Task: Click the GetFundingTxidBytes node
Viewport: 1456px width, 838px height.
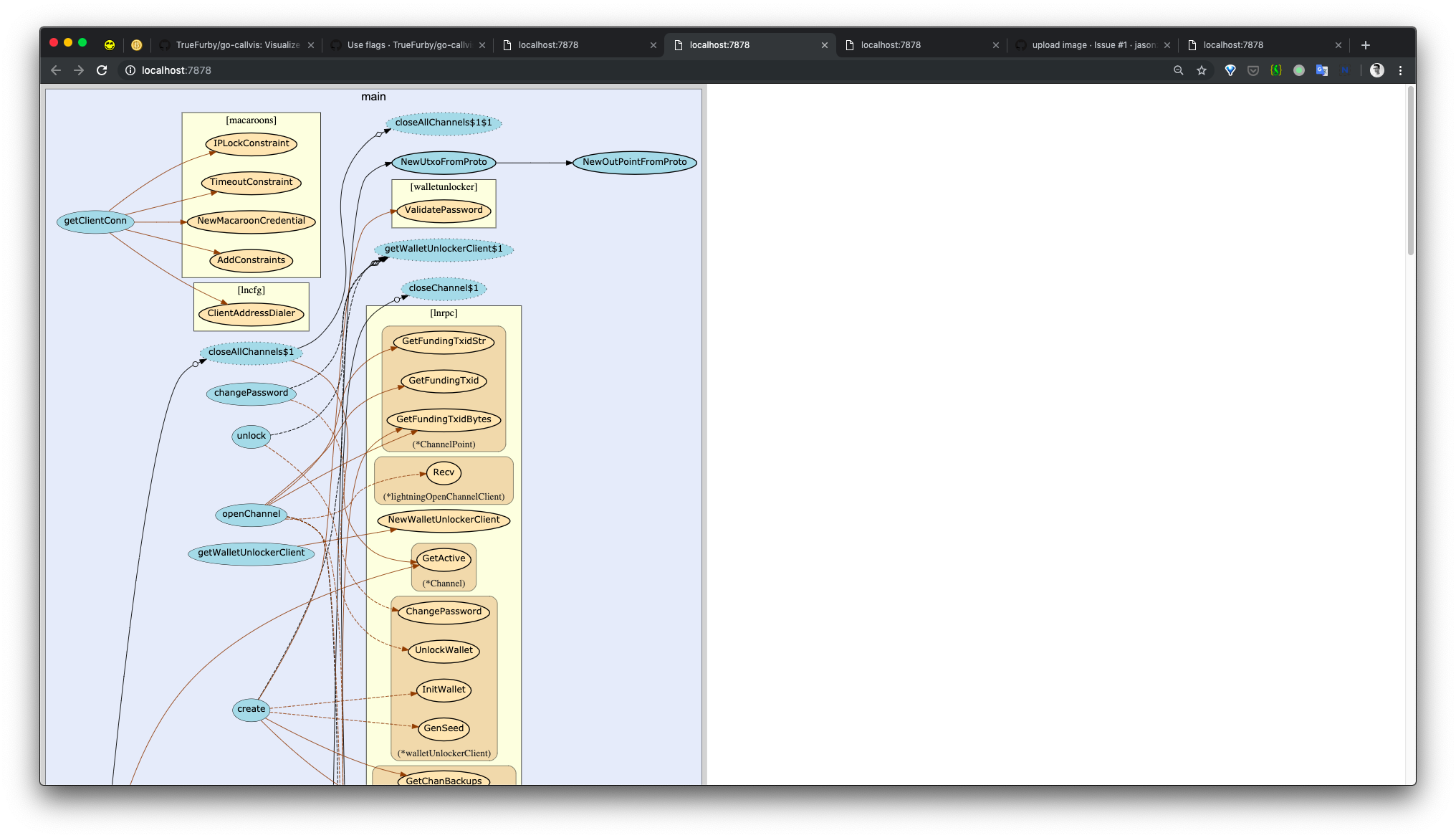Action: (x=444, y=419)
